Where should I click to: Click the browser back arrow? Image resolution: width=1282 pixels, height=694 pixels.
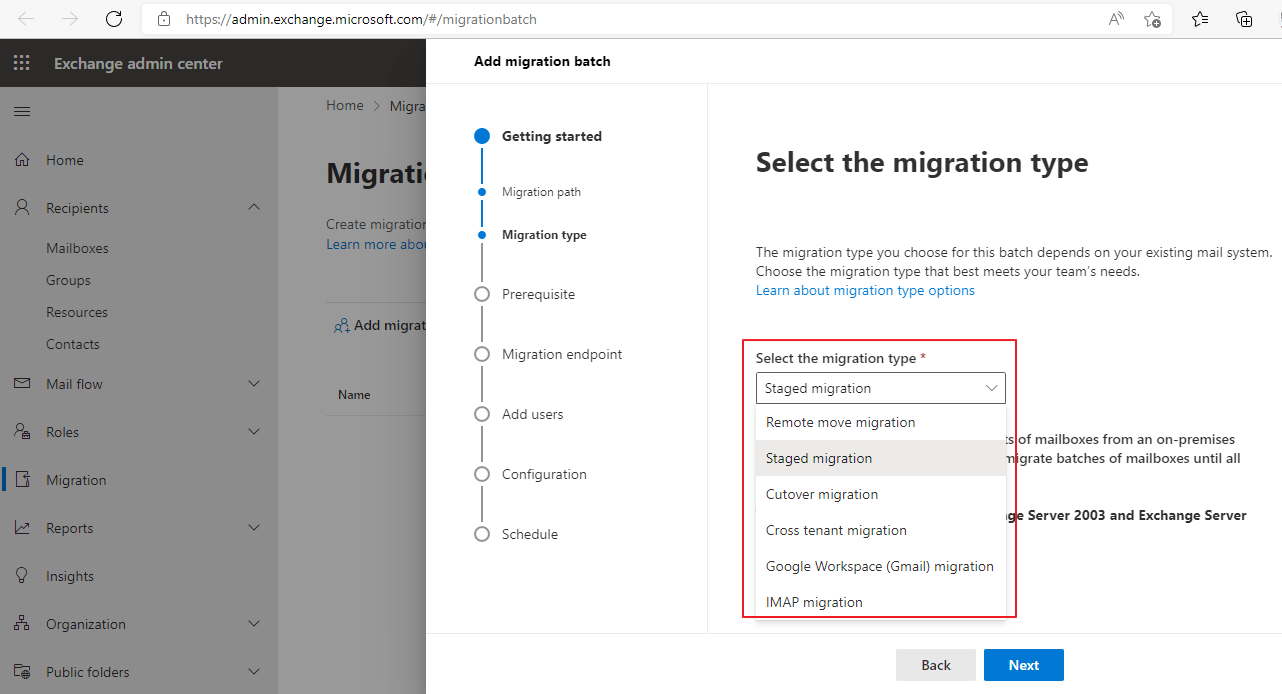[x=26, y=19]
